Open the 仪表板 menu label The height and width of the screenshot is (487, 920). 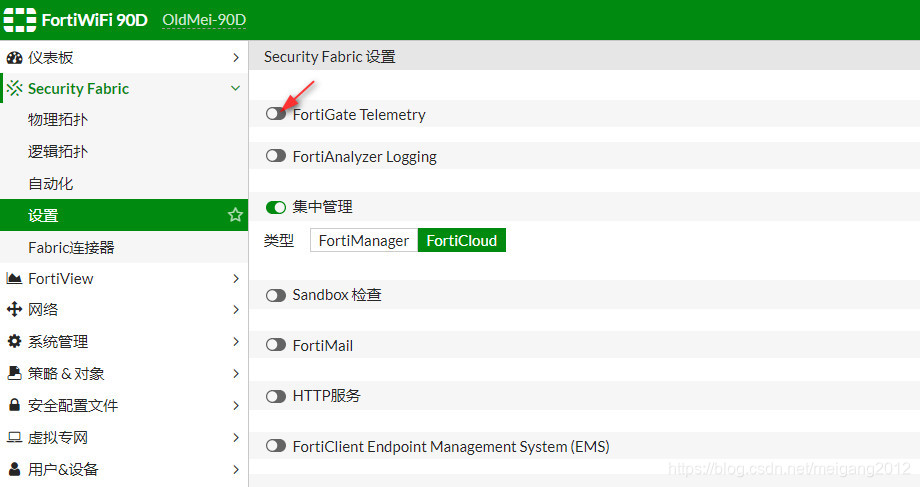point(50,58)
